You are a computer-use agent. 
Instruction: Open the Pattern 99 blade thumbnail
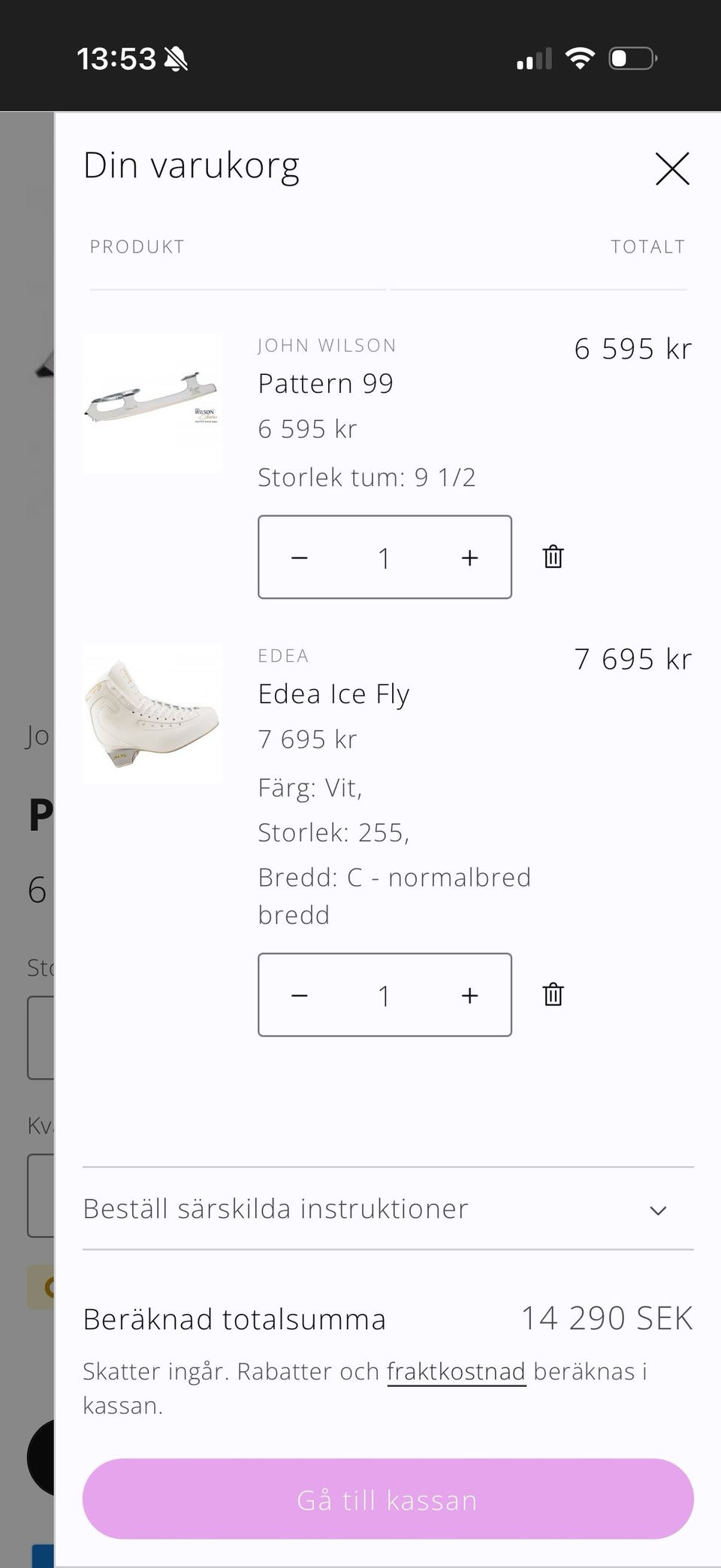click(152, 403)
